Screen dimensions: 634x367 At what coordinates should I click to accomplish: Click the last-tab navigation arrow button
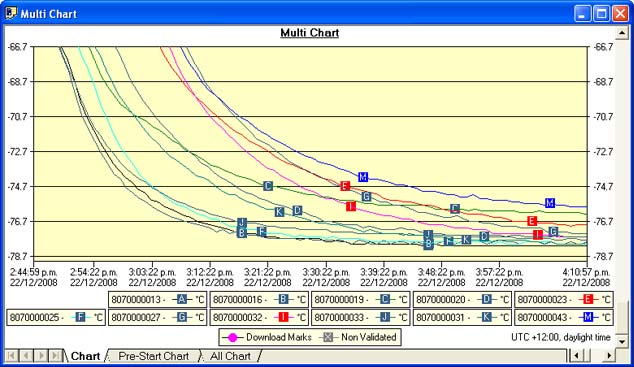click(55, 356)
